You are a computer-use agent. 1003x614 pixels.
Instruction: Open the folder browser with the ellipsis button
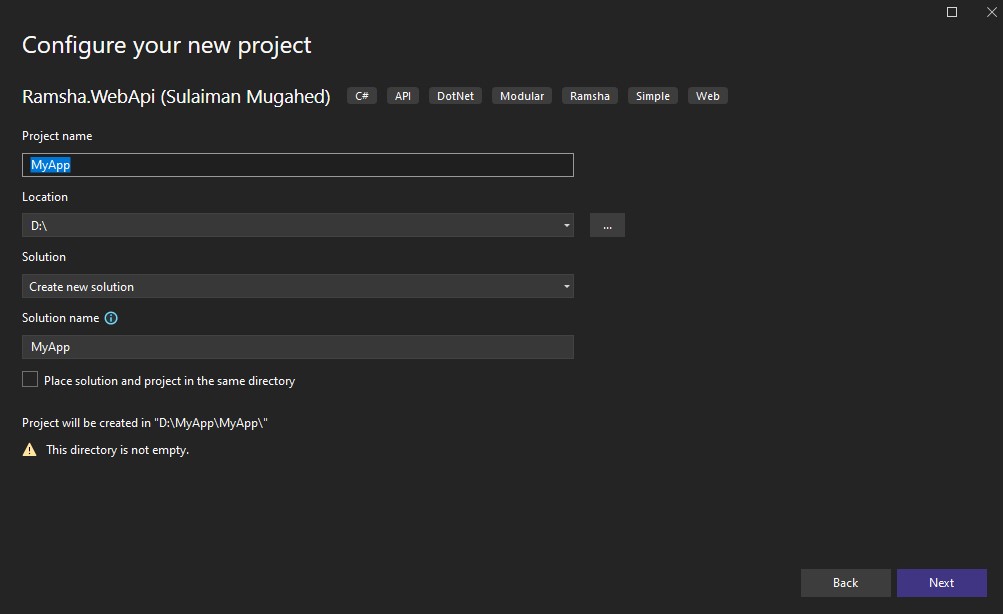coord(606,224)
